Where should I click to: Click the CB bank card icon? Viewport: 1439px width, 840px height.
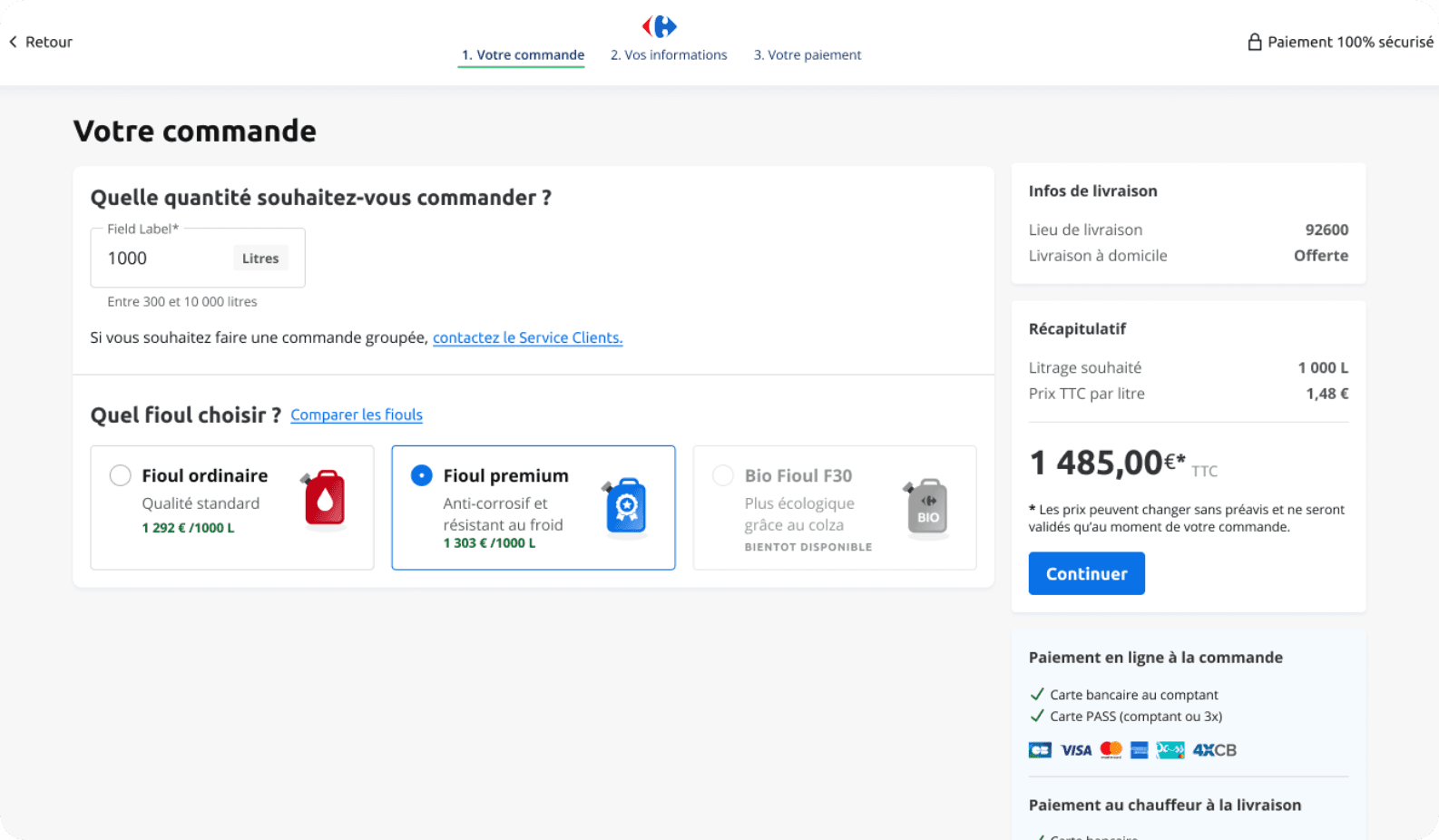coord(1039,749)
